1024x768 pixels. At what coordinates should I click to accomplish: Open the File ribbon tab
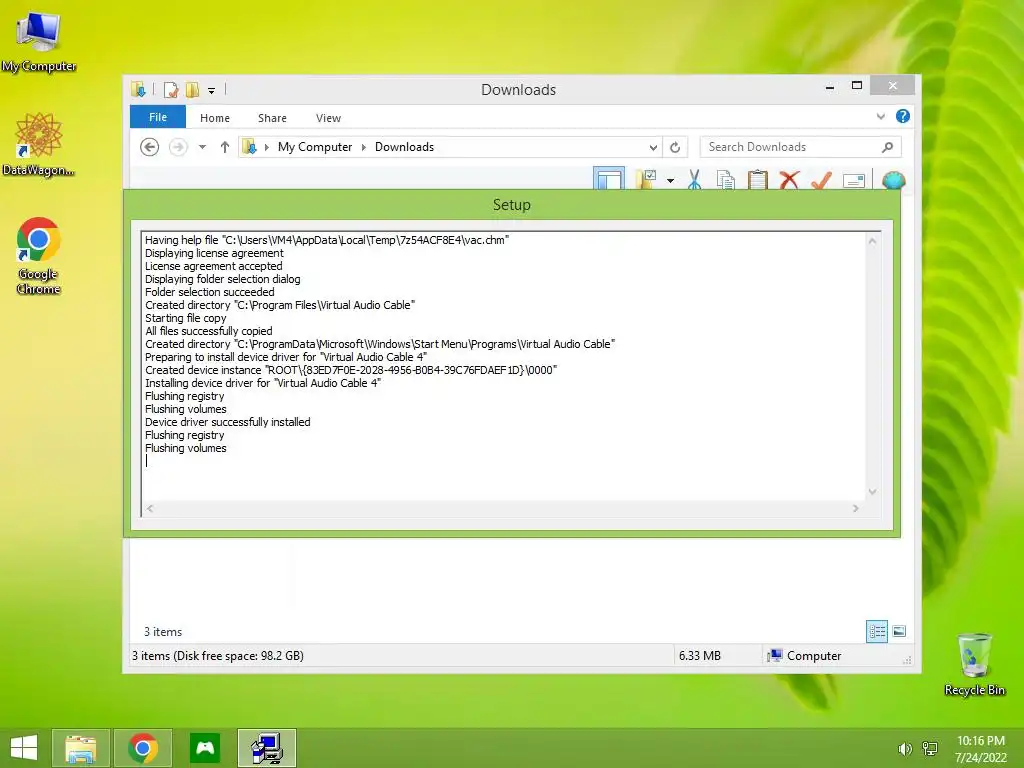pos(158,117)
